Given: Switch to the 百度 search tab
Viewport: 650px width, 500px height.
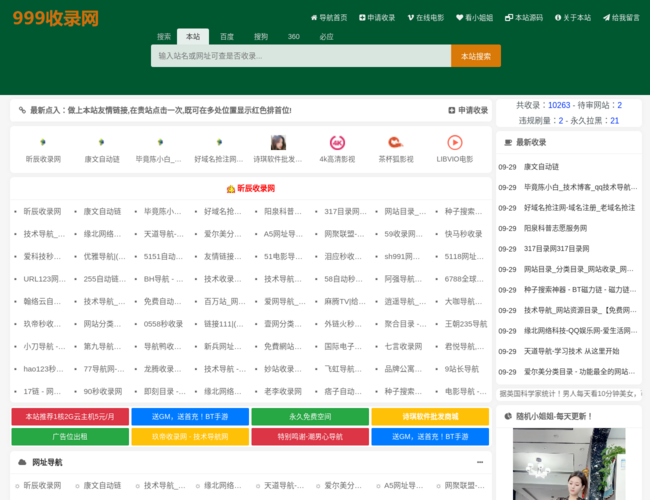Looking at the screenshot, I should point(227,36).
